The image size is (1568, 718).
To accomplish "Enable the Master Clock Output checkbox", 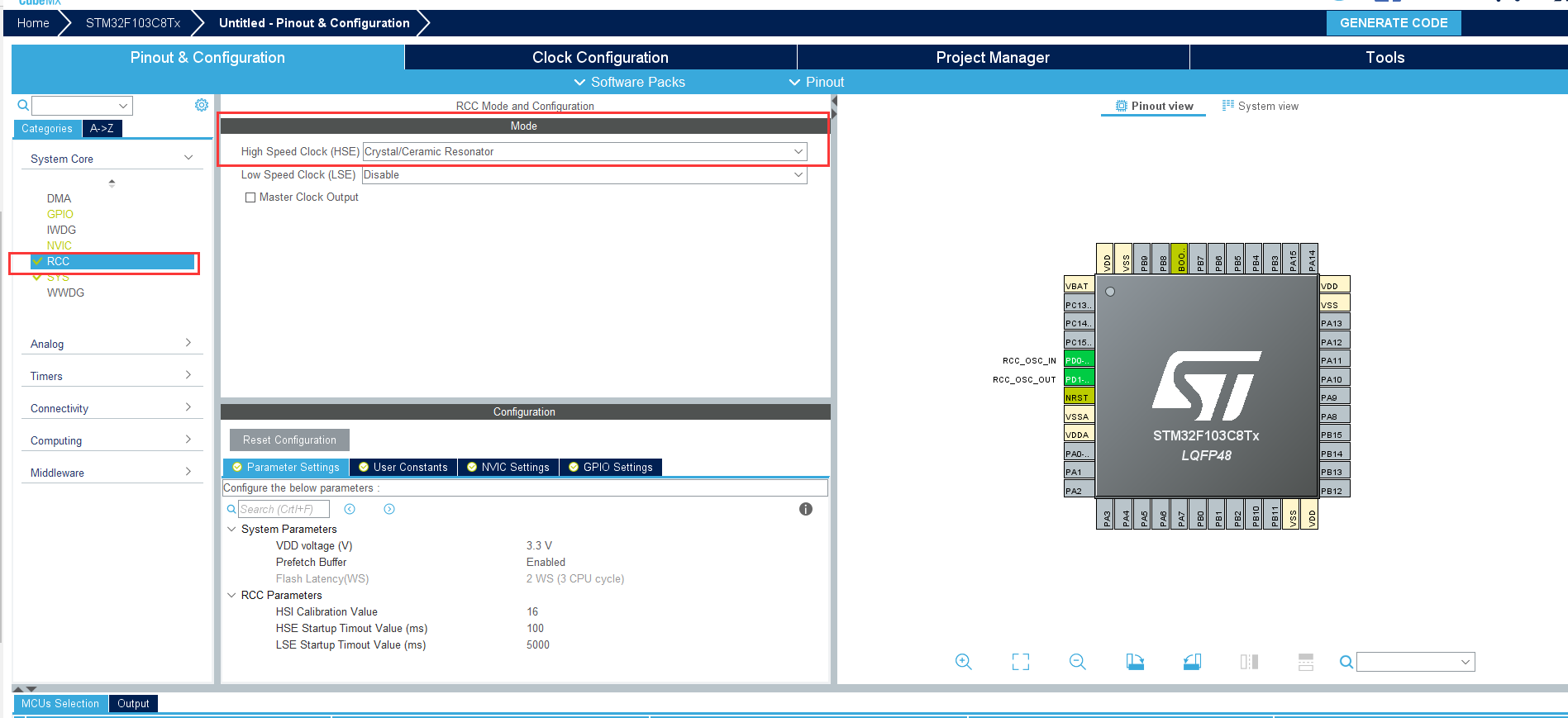I will coord(250,197).
